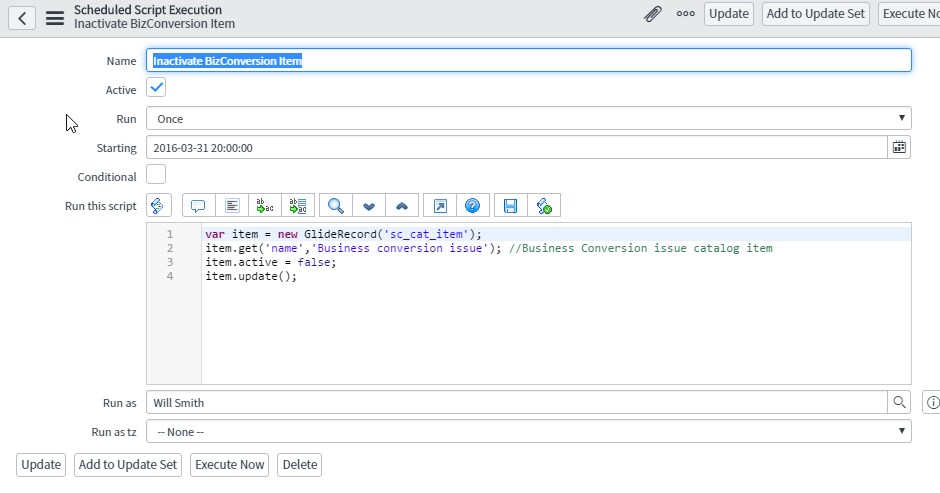Open the Starting date calendar picker
The width and height of the screenshot is (940, 493).
(x=899, y=147)
